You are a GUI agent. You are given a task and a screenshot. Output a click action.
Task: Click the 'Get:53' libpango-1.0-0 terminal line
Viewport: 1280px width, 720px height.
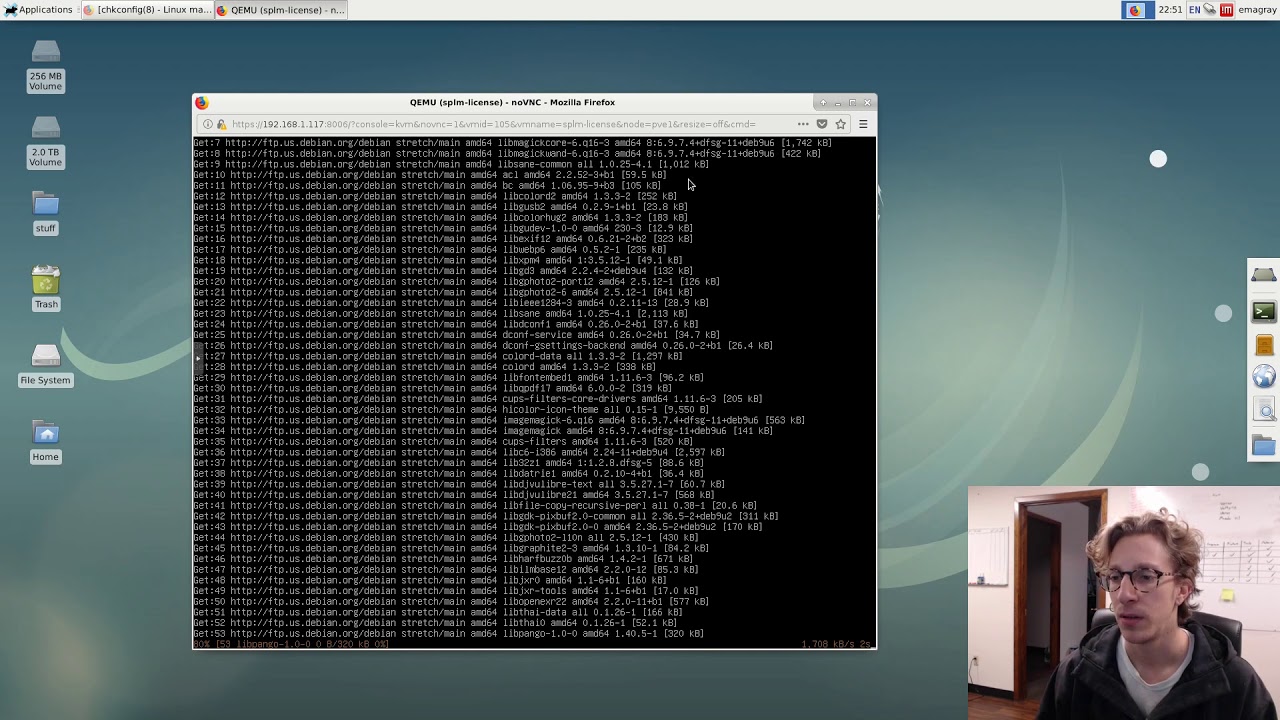click(448, 633)
